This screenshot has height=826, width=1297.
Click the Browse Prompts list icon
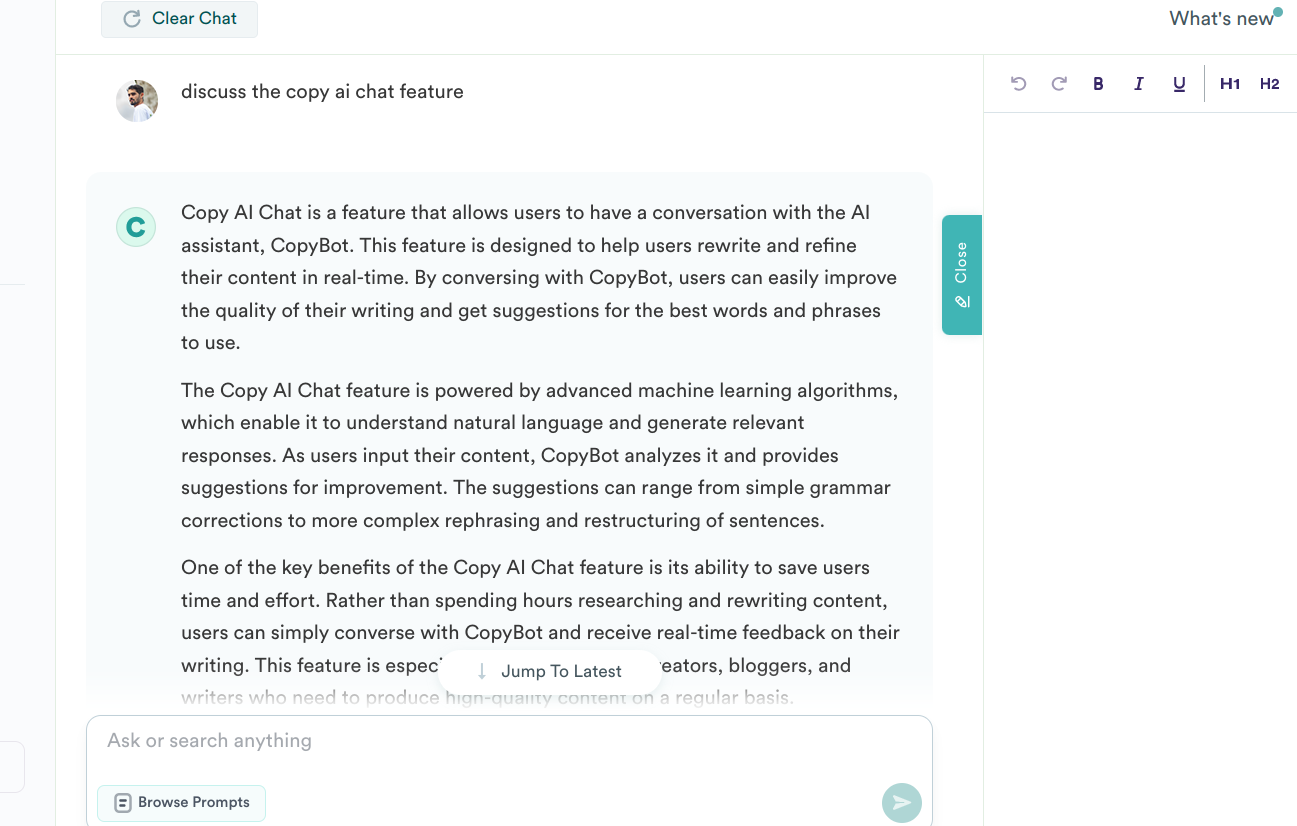point(123,803)
